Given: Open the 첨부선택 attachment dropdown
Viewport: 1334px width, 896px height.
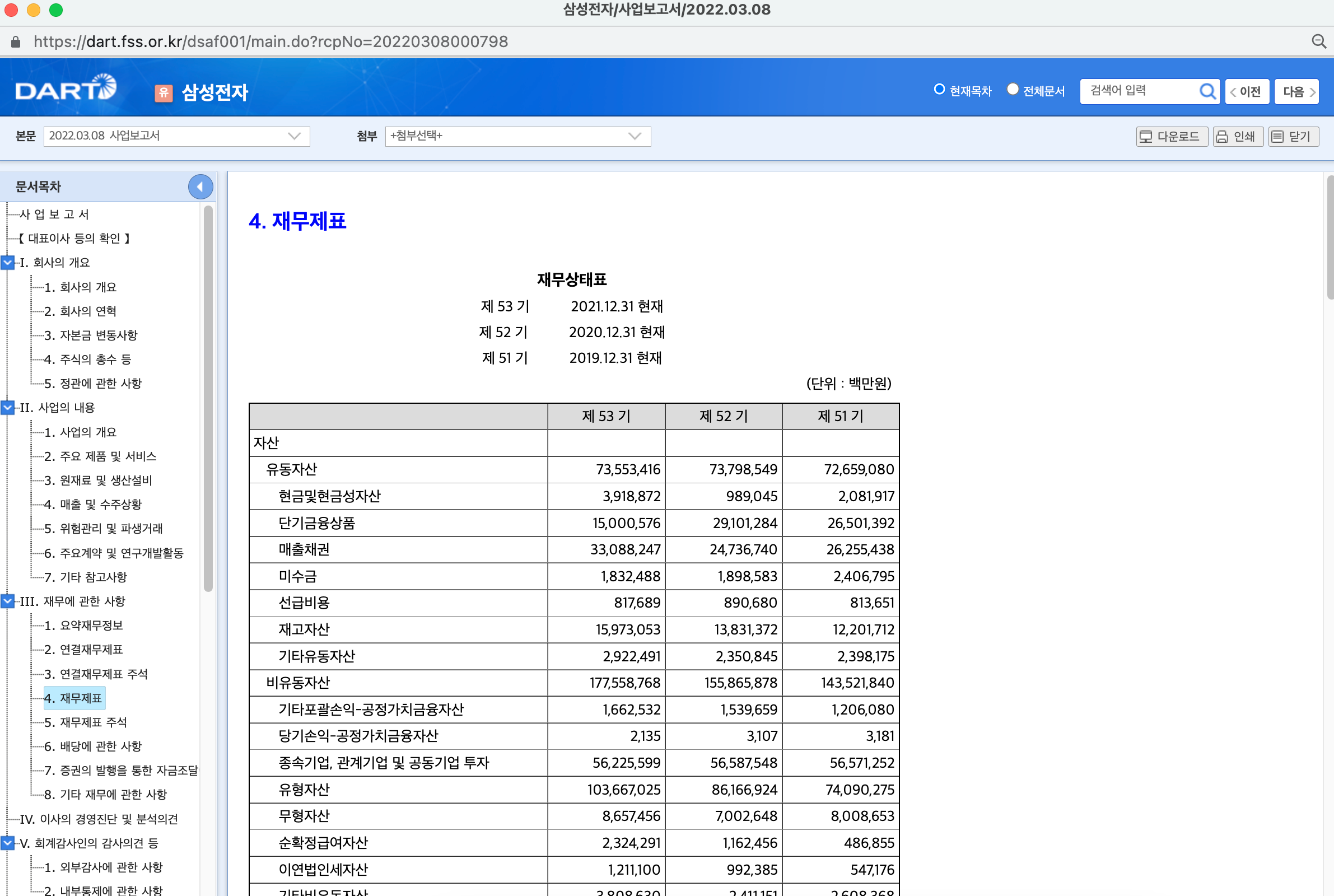Looking at the screenshot, I should pos(517,136).
